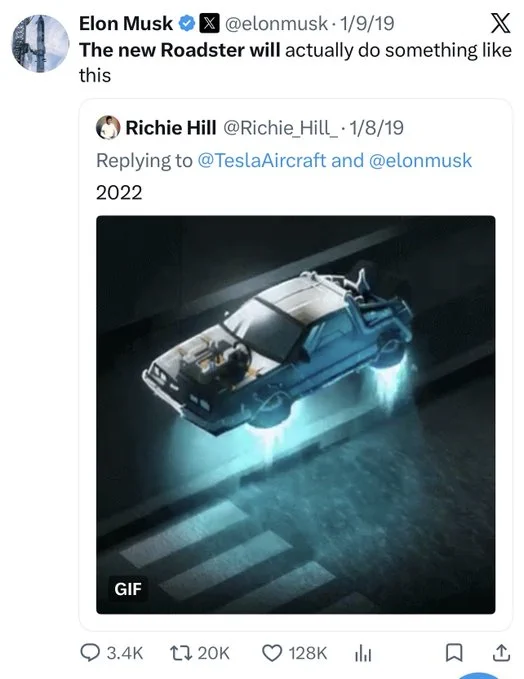Viewport: 524px width, 679px height.
Task: Open the Richie Hill display name
Action: (x=171, y=128)
